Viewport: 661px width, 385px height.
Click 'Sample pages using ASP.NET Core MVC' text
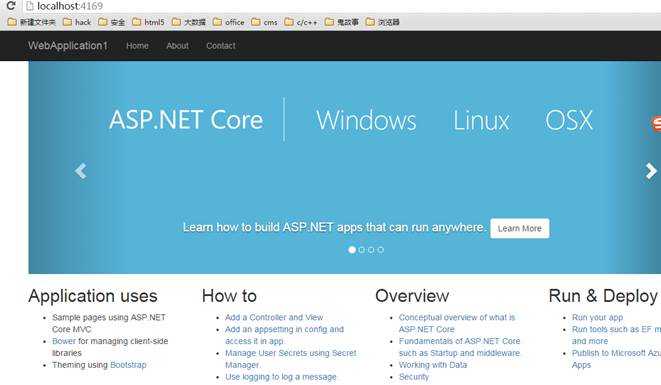[x=109, y=323]
